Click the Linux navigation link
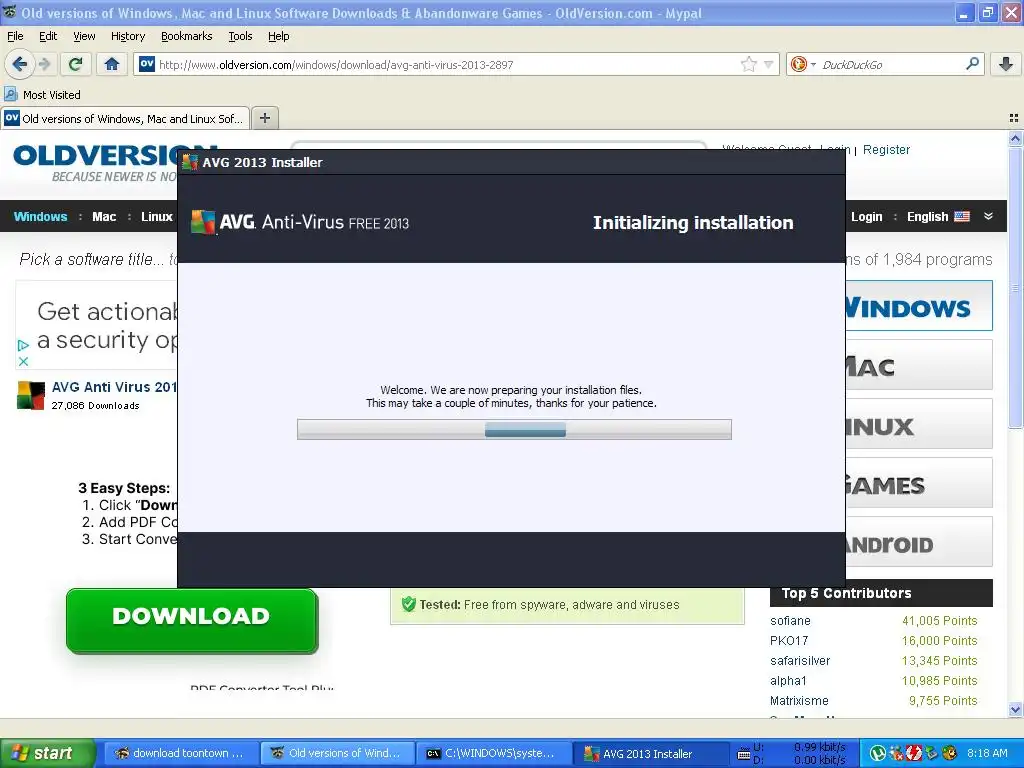Viewport: 1024px width, 768px height. 157,217
